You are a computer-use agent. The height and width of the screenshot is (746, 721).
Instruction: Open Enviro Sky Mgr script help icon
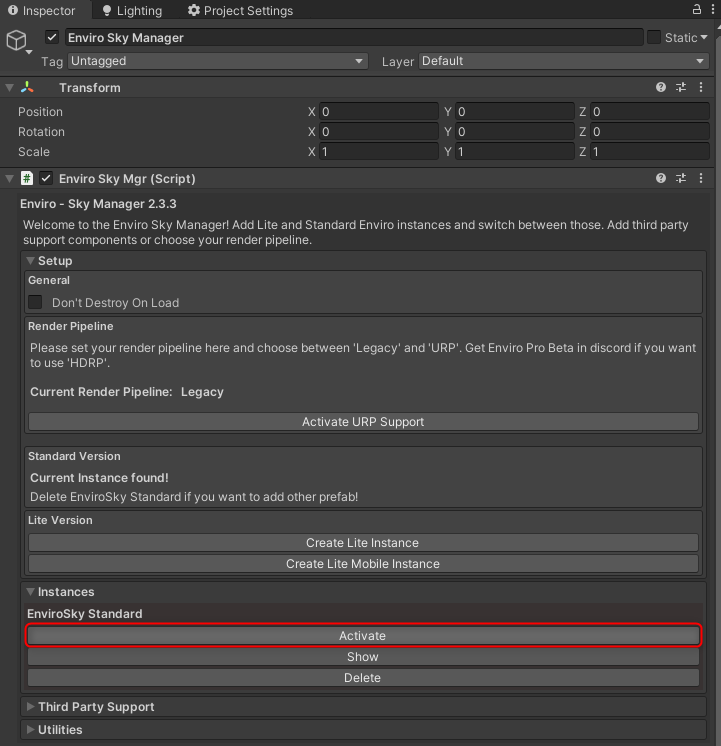tap(661, 179)
